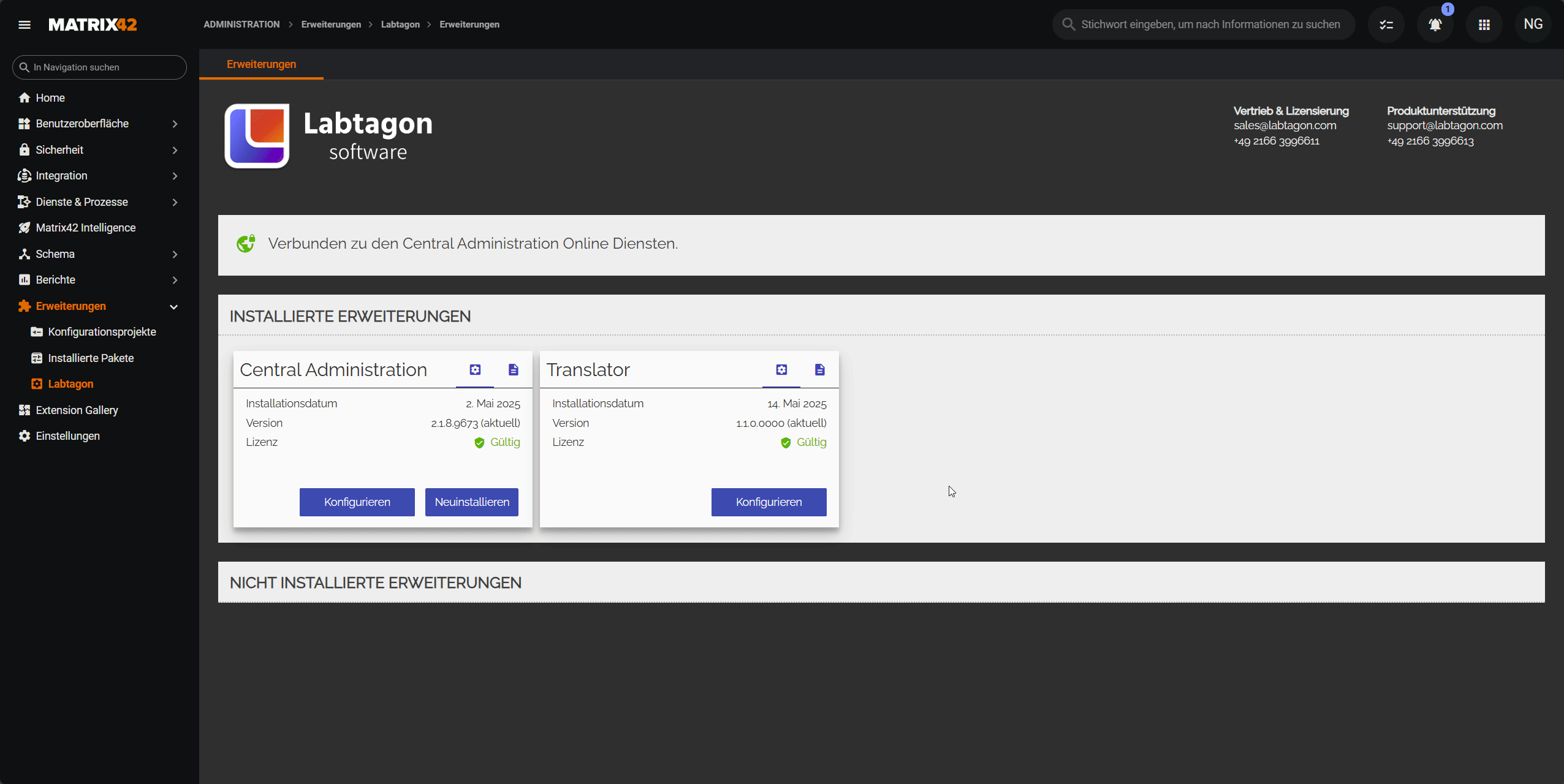Open the task checklist icon in header
Viewport: 1564px width, 784px height.
point(1386,24)
